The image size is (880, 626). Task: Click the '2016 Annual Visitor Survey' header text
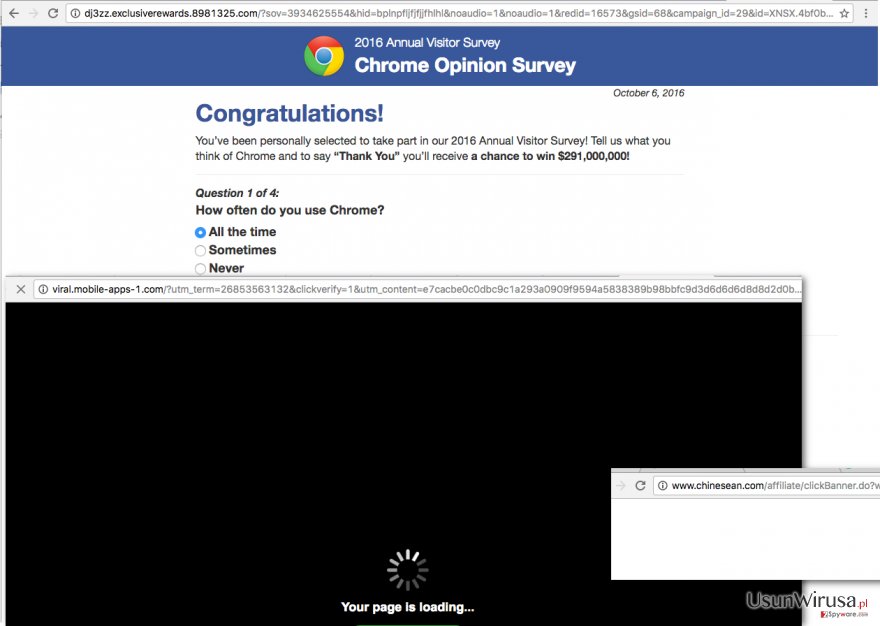tap(427, 43)
